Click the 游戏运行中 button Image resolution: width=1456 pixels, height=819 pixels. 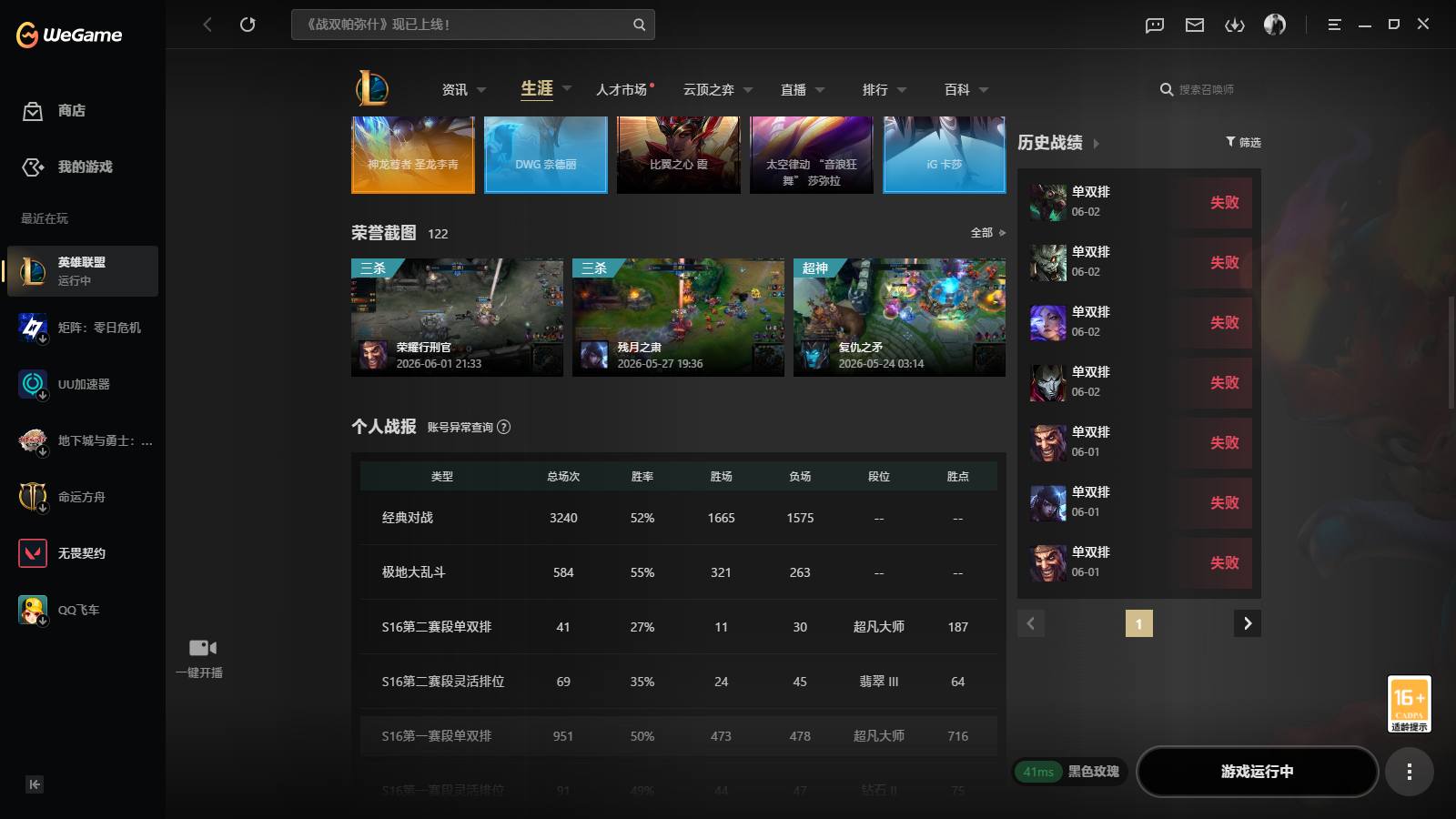1258,772
